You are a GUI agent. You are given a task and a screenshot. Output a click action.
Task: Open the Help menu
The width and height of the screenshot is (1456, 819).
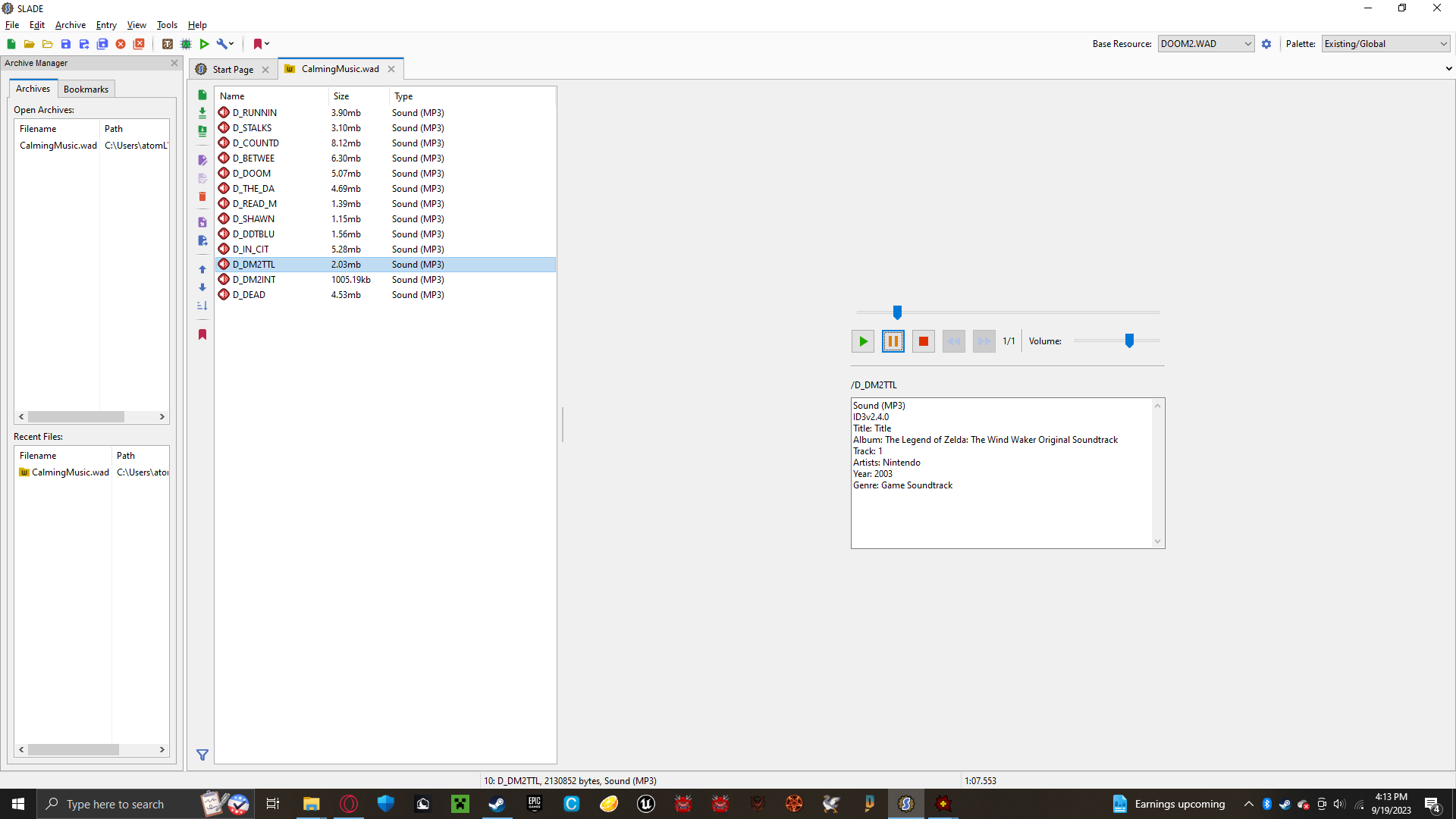[197, 25]
